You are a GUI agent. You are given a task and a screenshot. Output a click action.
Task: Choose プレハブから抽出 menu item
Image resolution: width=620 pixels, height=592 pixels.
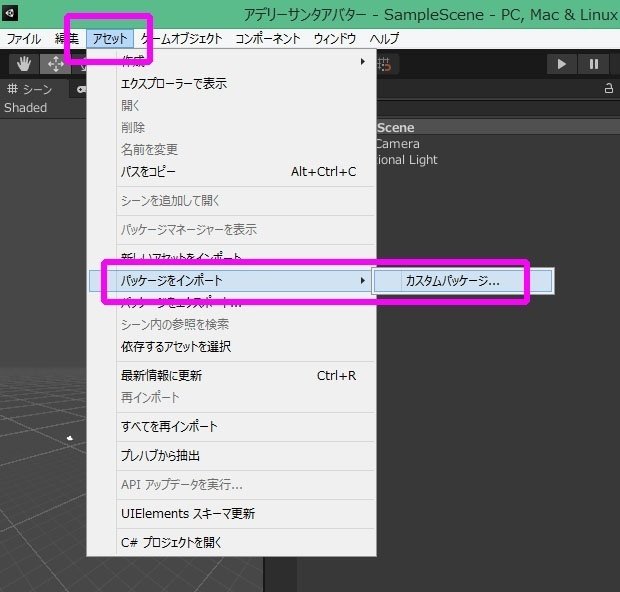231,456
